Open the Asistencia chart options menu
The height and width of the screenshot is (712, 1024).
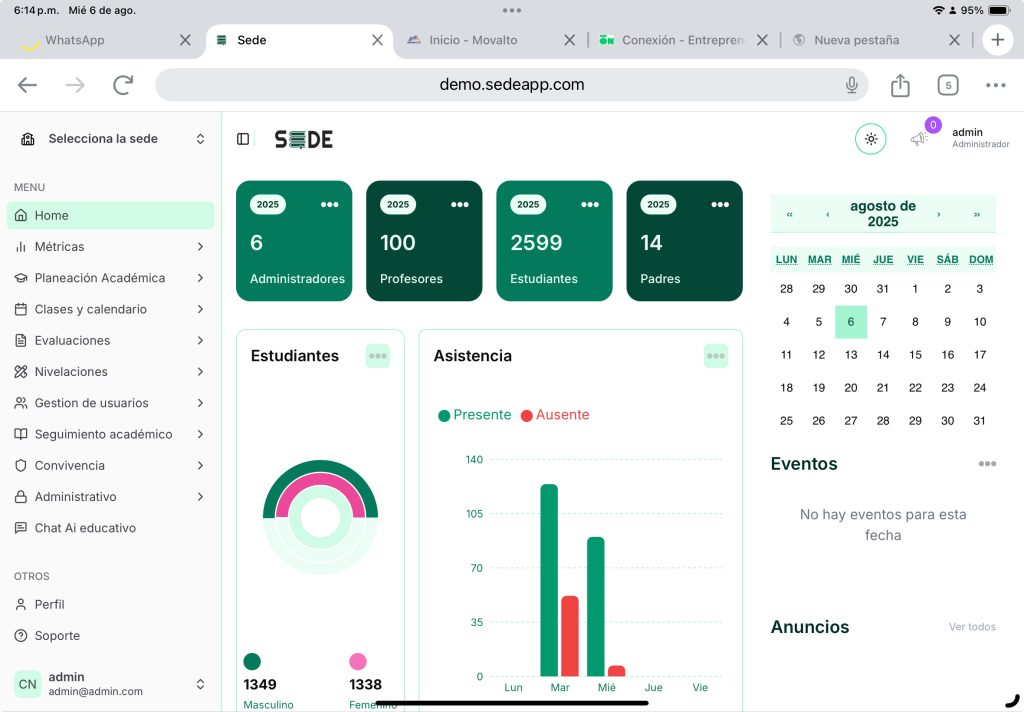click(x=716, y=356)
